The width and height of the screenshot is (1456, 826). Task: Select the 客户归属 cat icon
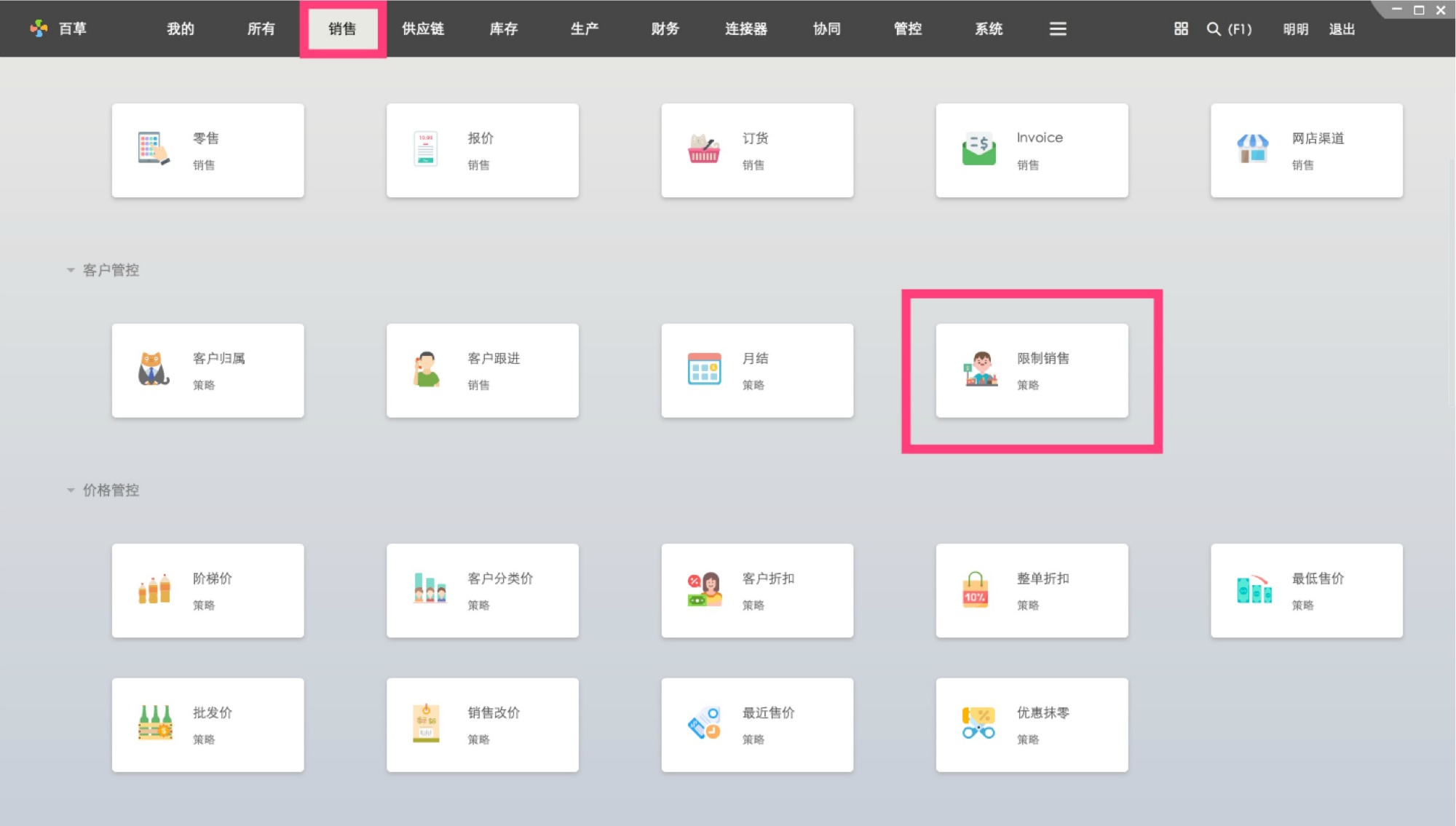152,369
